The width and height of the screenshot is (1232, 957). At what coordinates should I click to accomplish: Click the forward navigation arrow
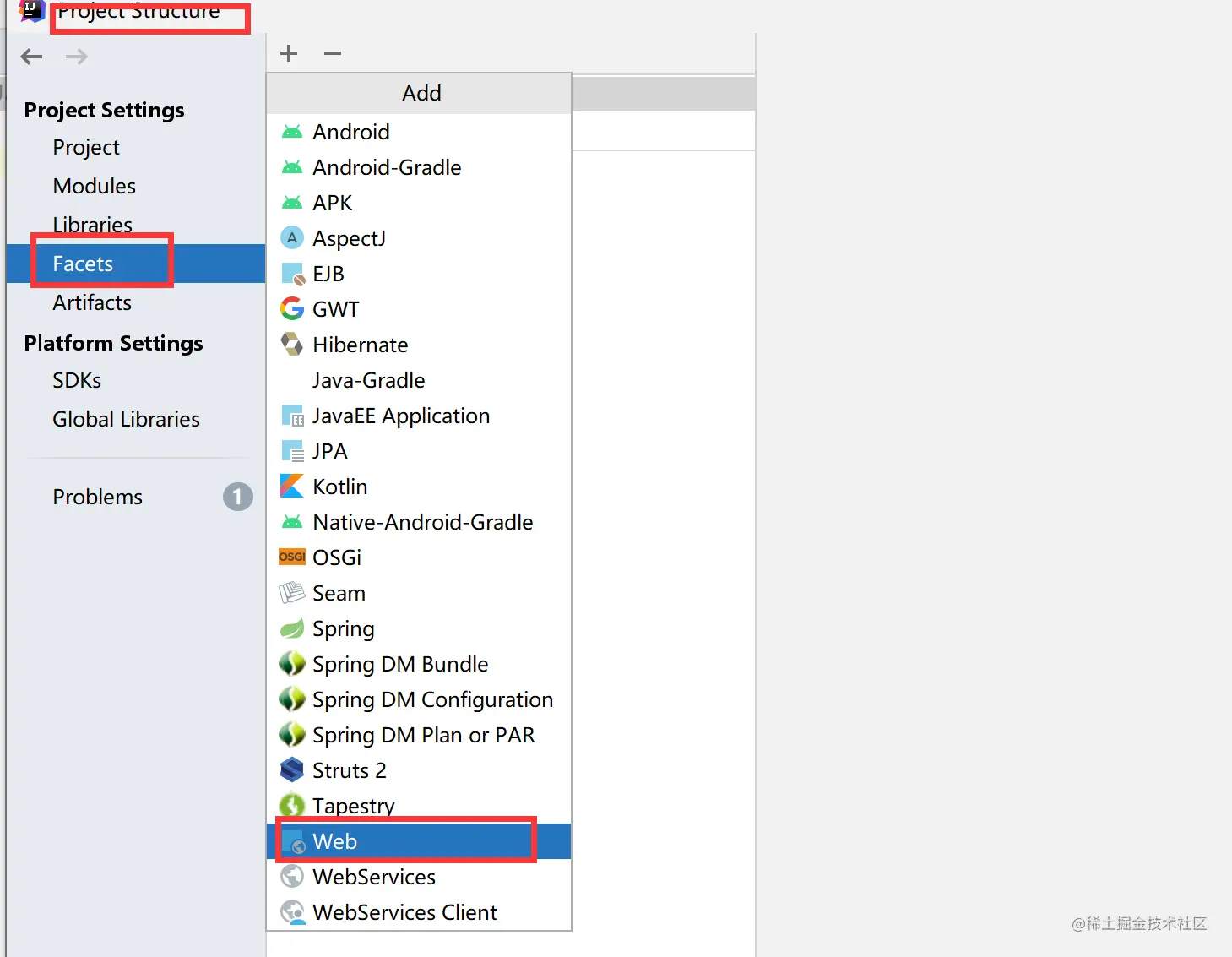pos(77,57)
